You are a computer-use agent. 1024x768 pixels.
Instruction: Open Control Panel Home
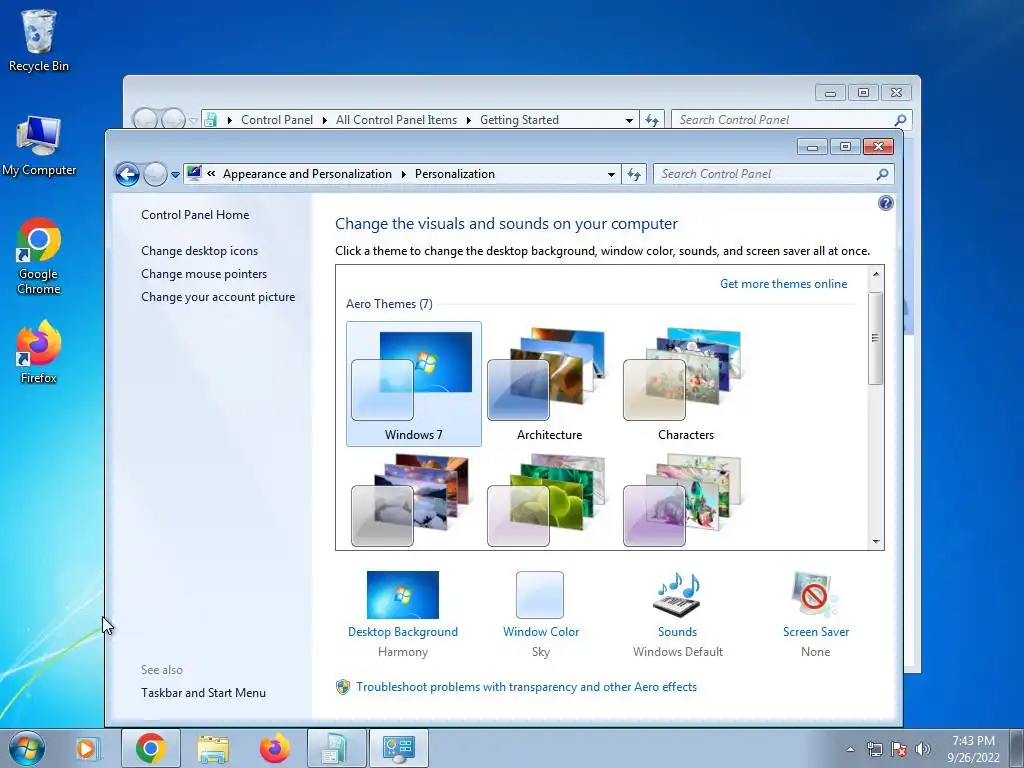[x=195, y=215]
